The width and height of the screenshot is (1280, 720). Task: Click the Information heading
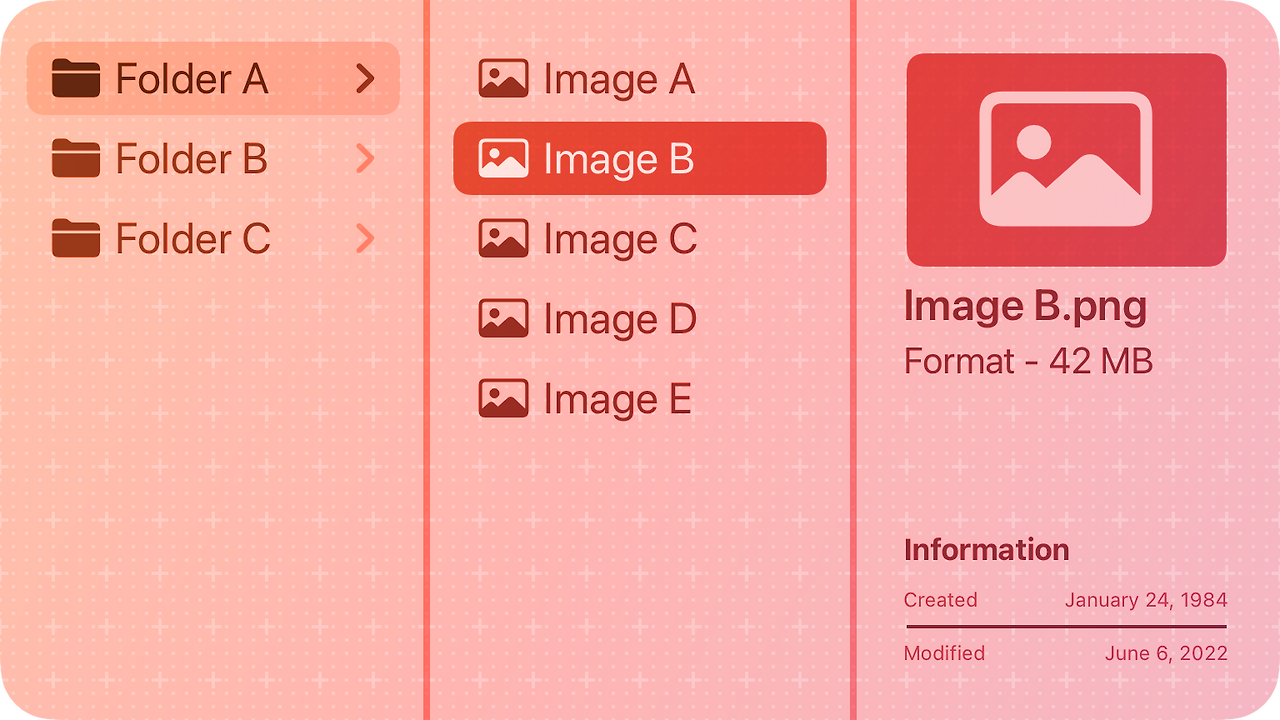point(986,550)
